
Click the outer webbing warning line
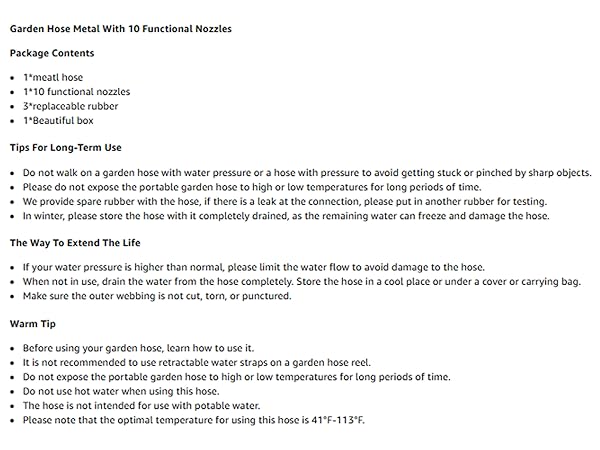tap(157, 296)
